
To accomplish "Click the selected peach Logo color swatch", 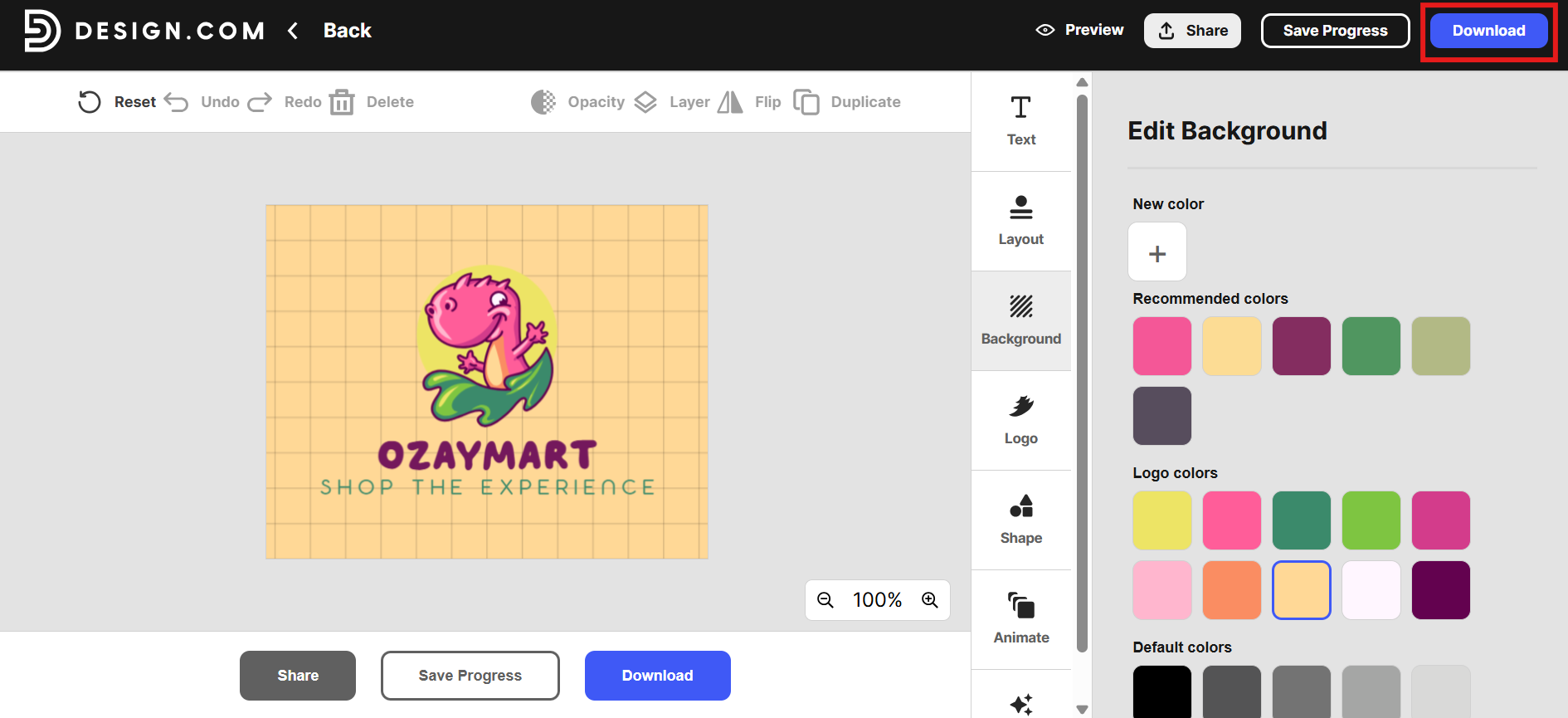I will coord(1302,590).
